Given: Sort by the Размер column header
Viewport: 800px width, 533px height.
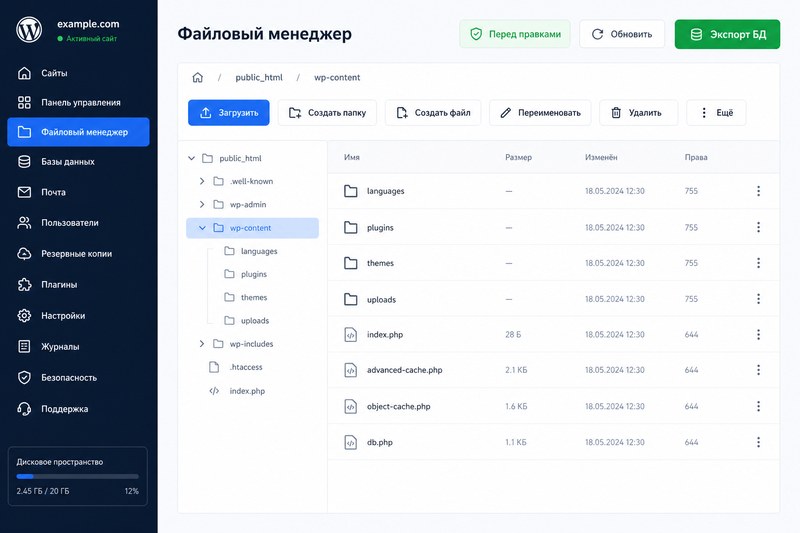Looking at the screenshot, I should (518, 157).
